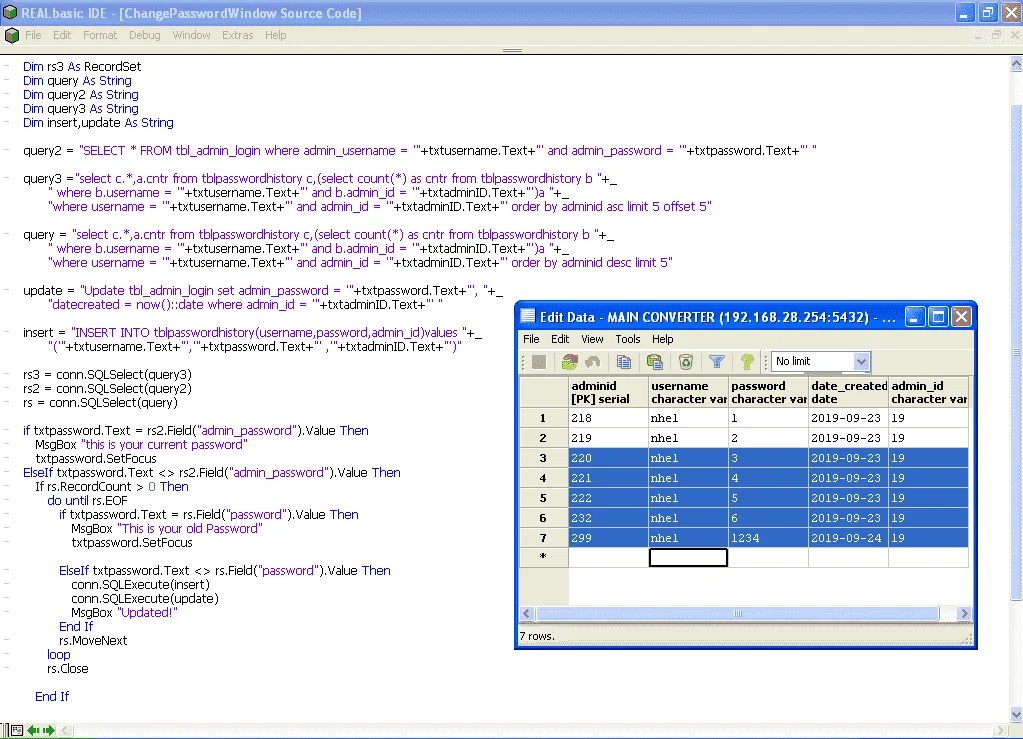Click the '7 rows.' status text

(537, 636)
